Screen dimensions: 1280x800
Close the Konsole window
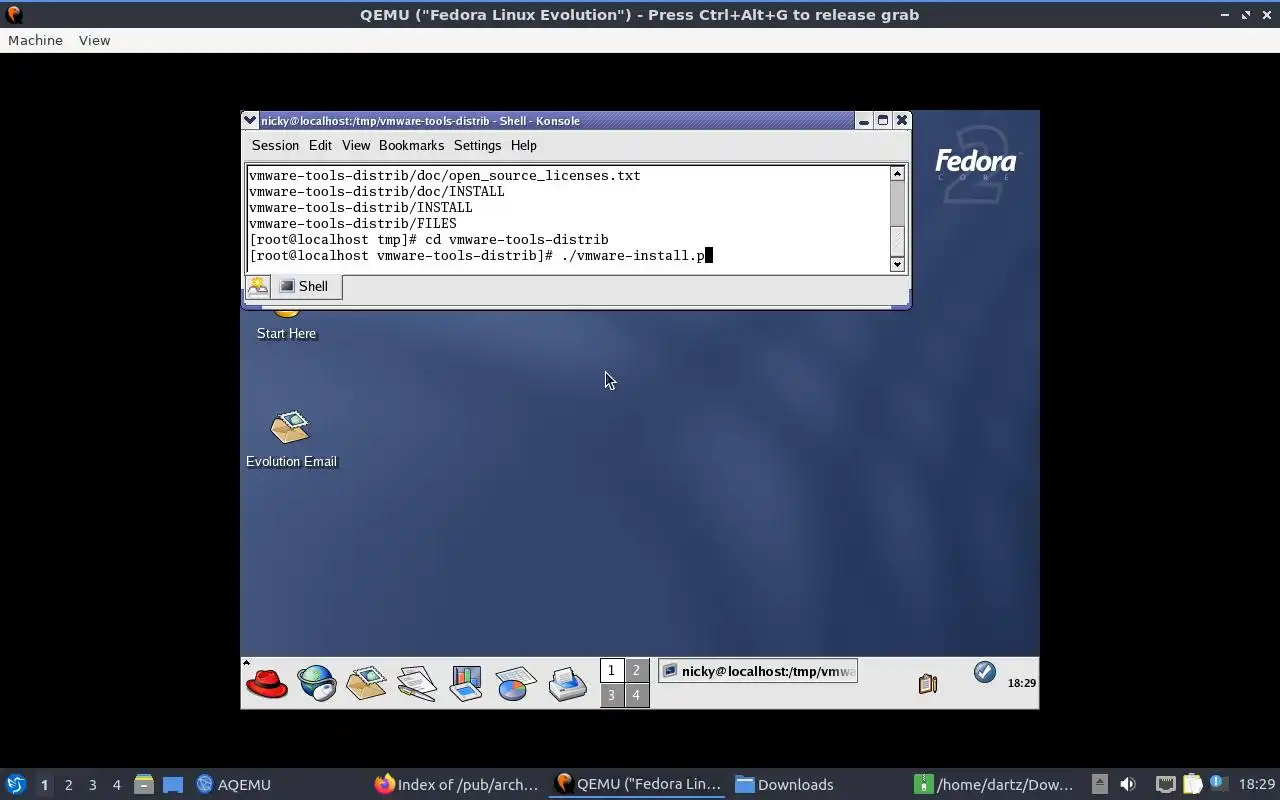click(x=901, y=120)
